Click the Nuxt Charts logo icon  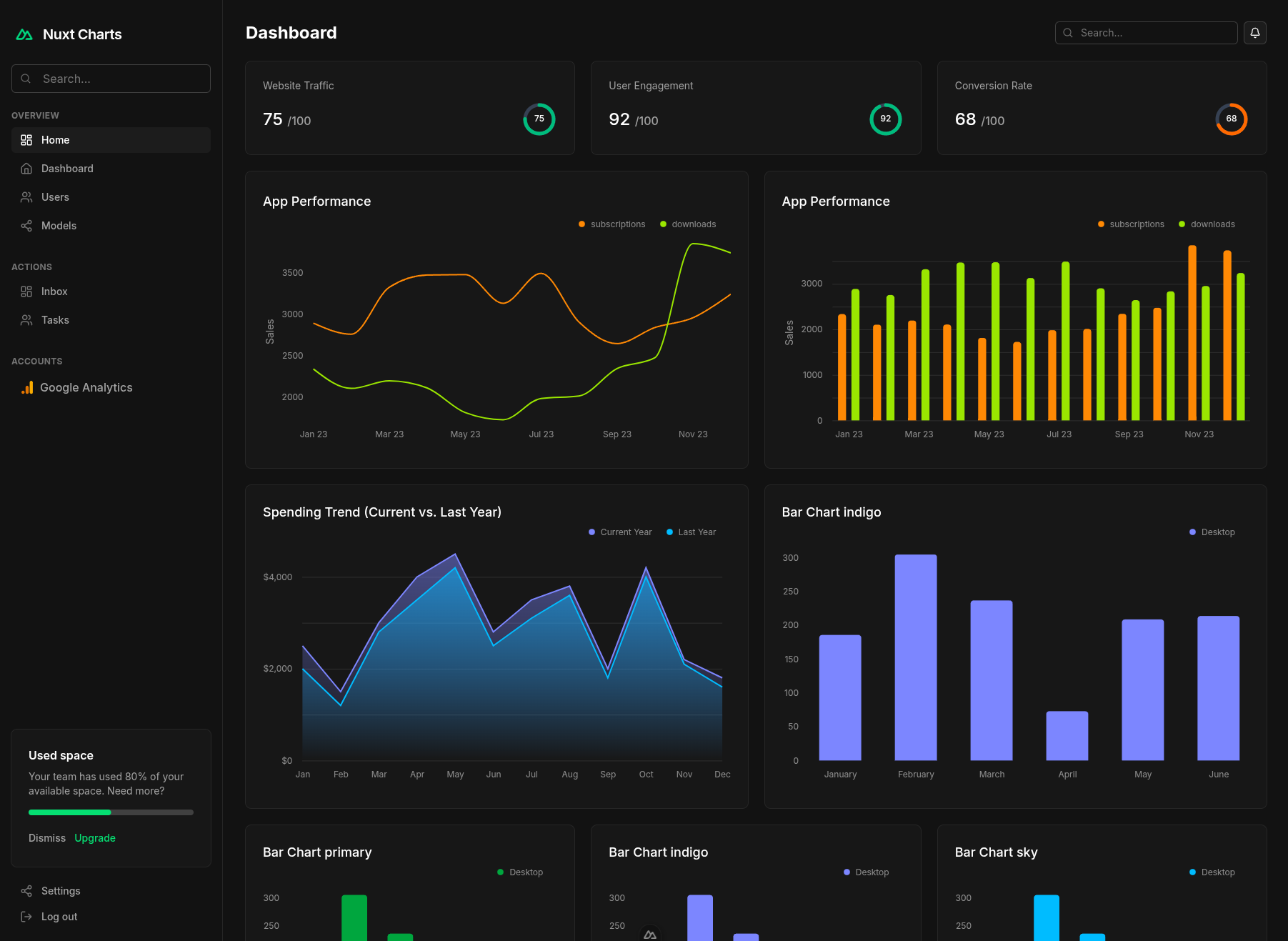click(x=24, y=34)
